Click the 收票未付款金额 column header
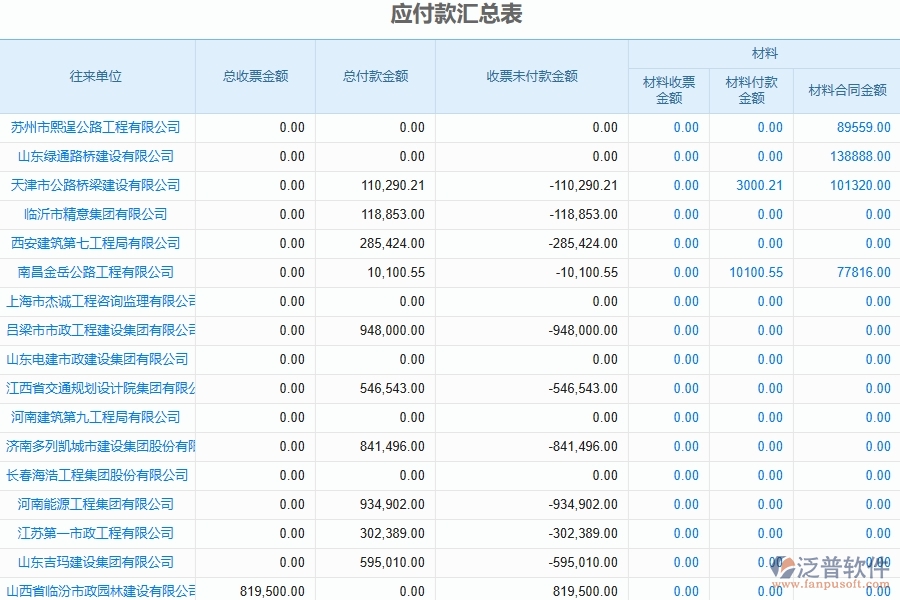Viewport: 900px width, 600px height. point(530,76)
